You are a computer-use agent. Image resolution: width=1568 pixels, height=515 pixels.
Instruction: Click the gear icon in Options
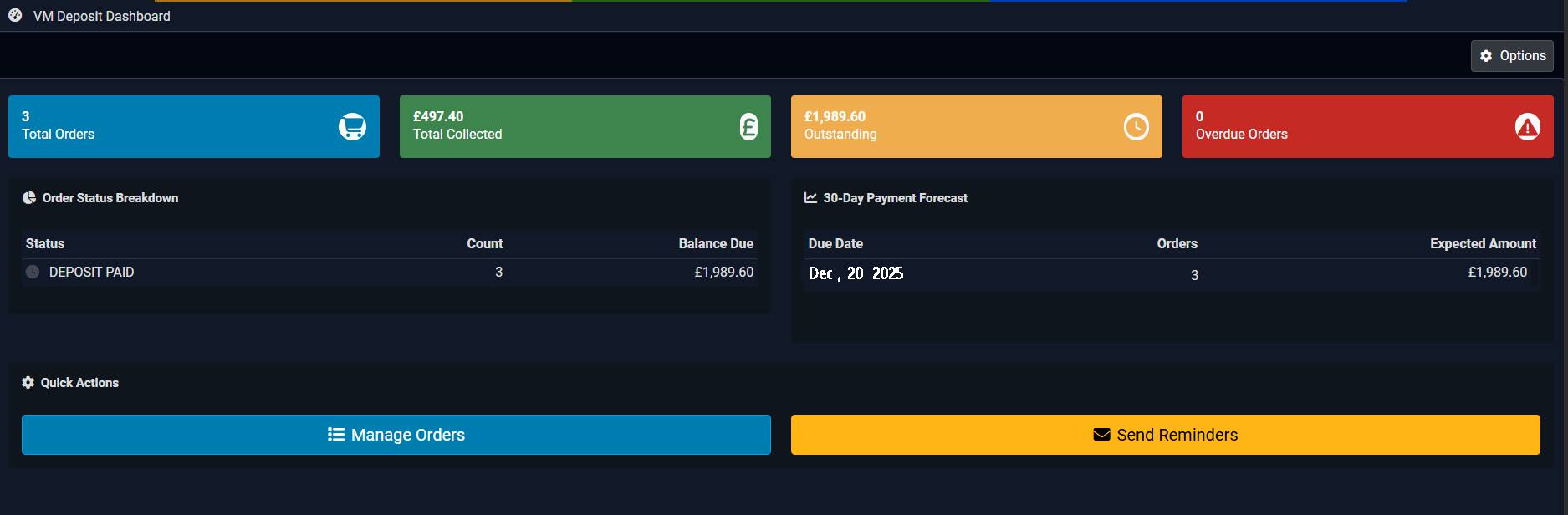tap(1486, 56)
